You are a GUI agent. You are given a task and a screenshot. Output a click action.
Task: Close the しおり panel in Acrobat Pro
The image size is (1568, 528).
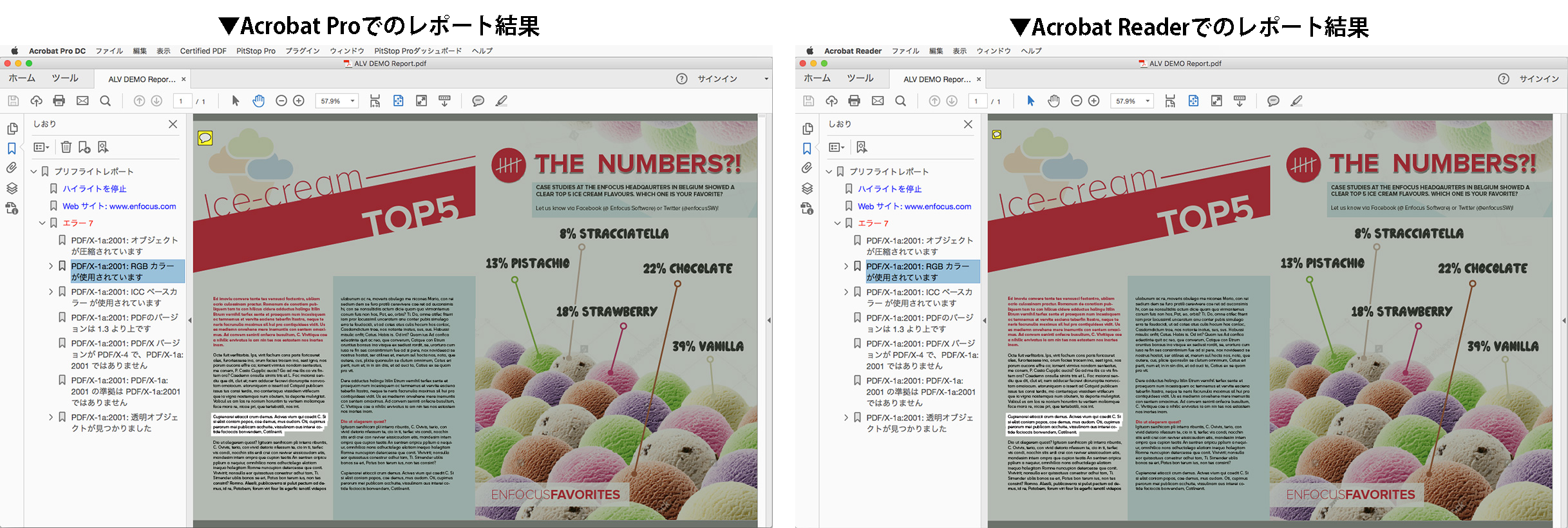click(173, 124)
